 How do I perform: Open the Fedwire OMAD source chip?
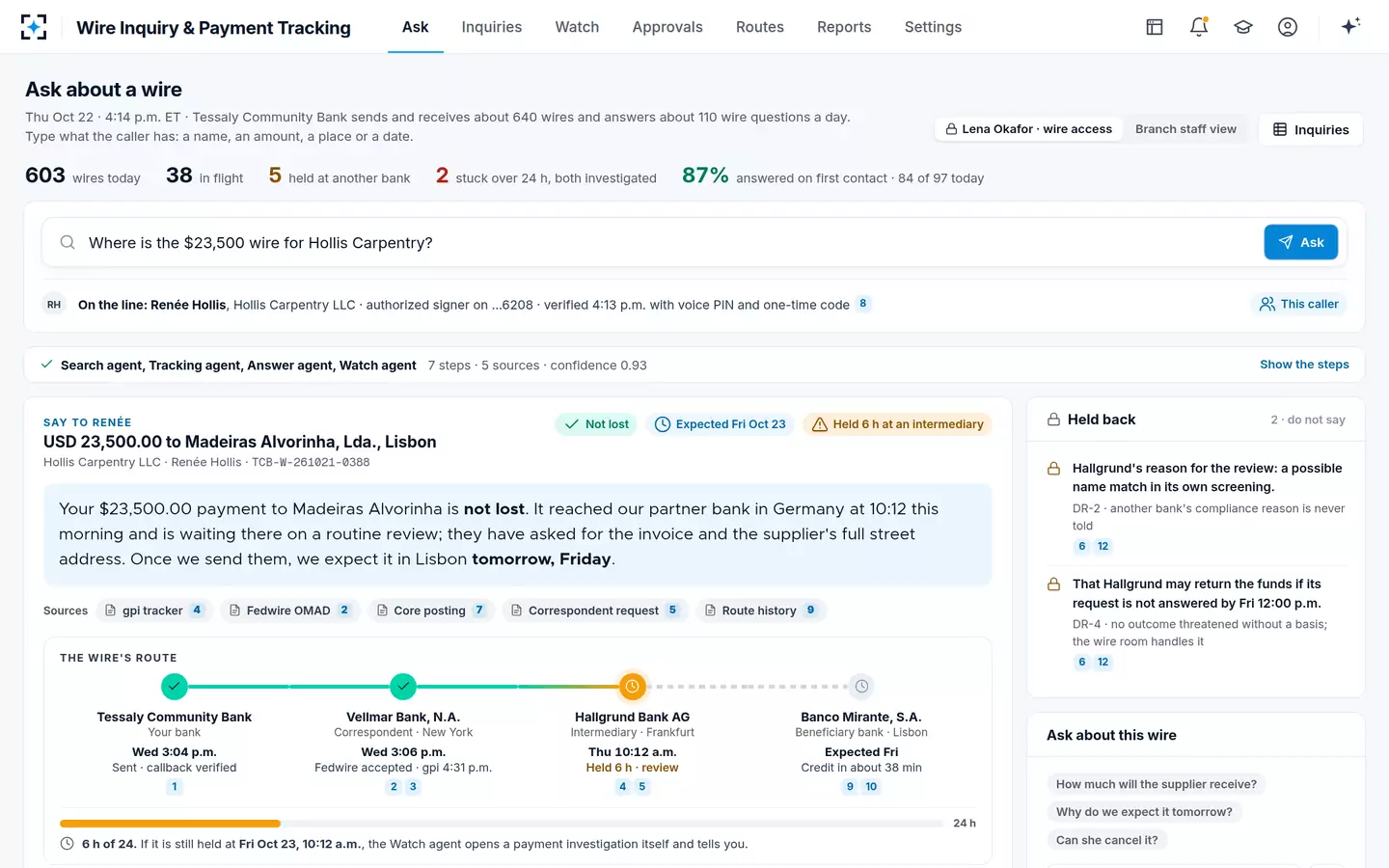[x=288, y=610]
